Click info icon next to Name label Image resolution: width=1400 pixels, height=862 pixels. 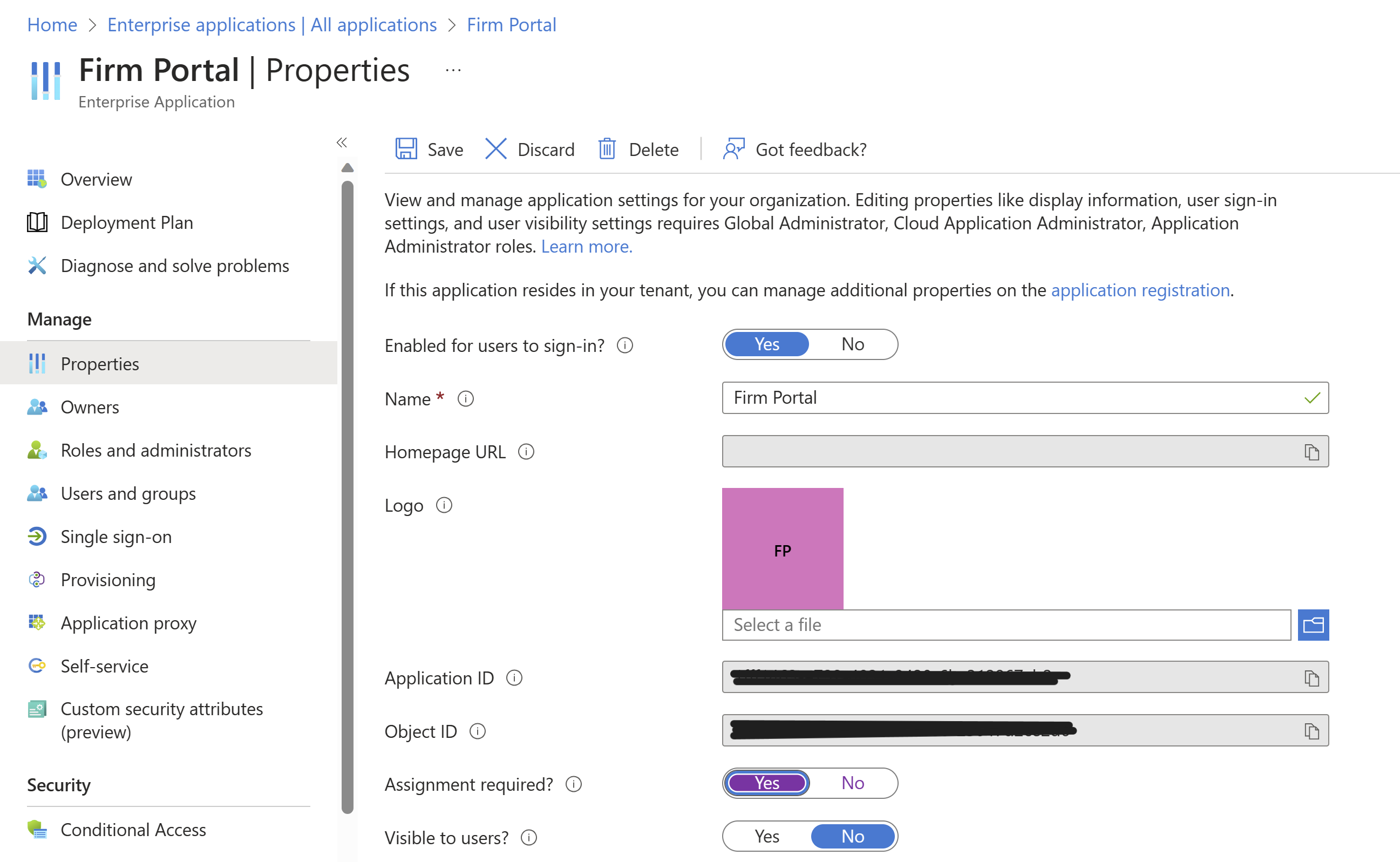click(x=465, y=399)
